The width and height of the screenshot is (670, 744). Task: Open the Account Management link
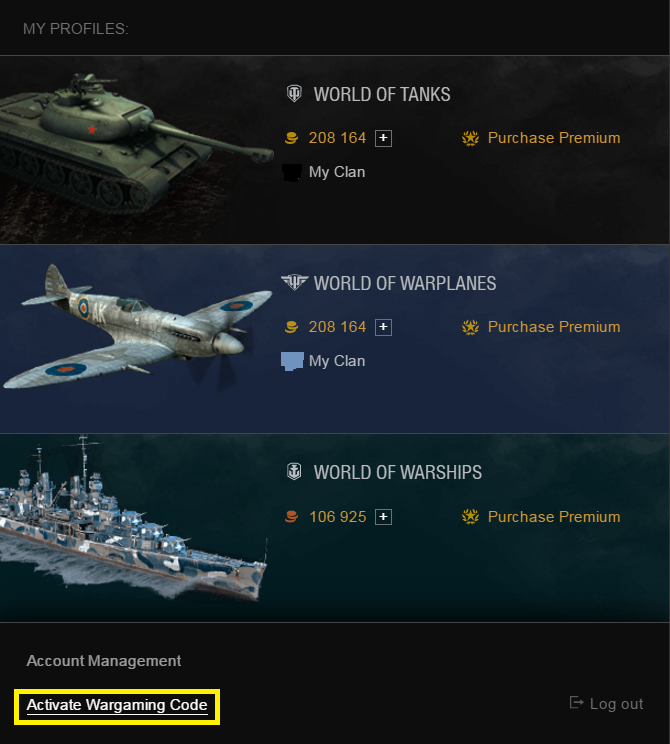tap(104, 661)
